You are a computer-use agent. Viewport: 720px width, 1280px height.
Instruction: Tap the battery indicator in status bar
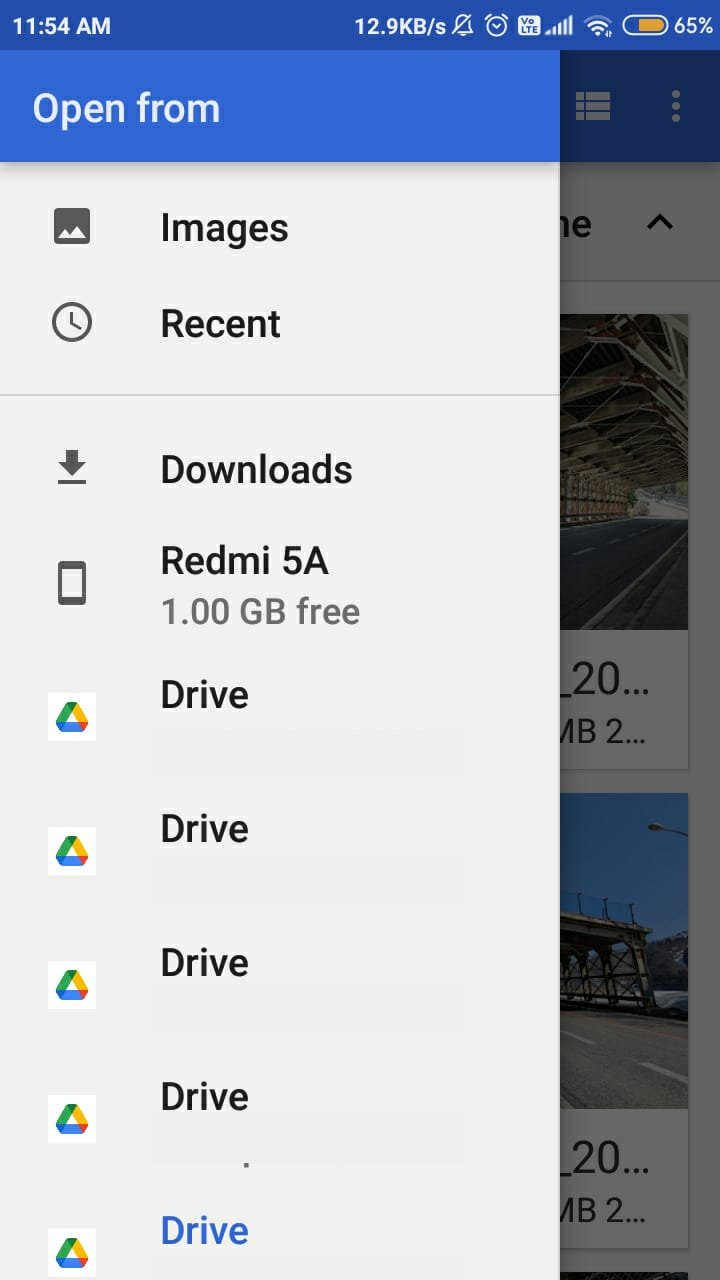click(644, 26)
